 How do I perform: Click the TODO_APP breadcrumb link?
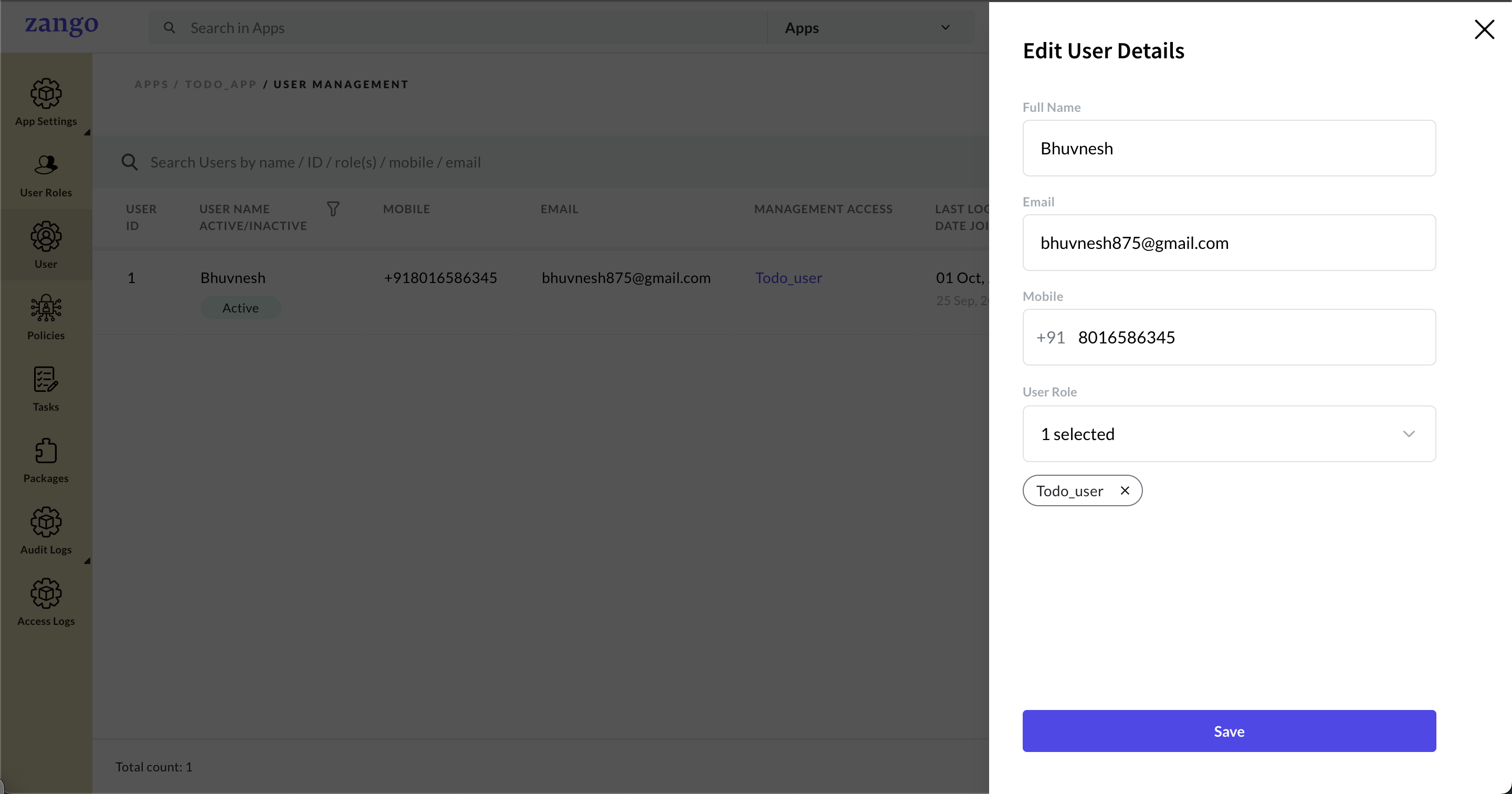click(220, 85)
